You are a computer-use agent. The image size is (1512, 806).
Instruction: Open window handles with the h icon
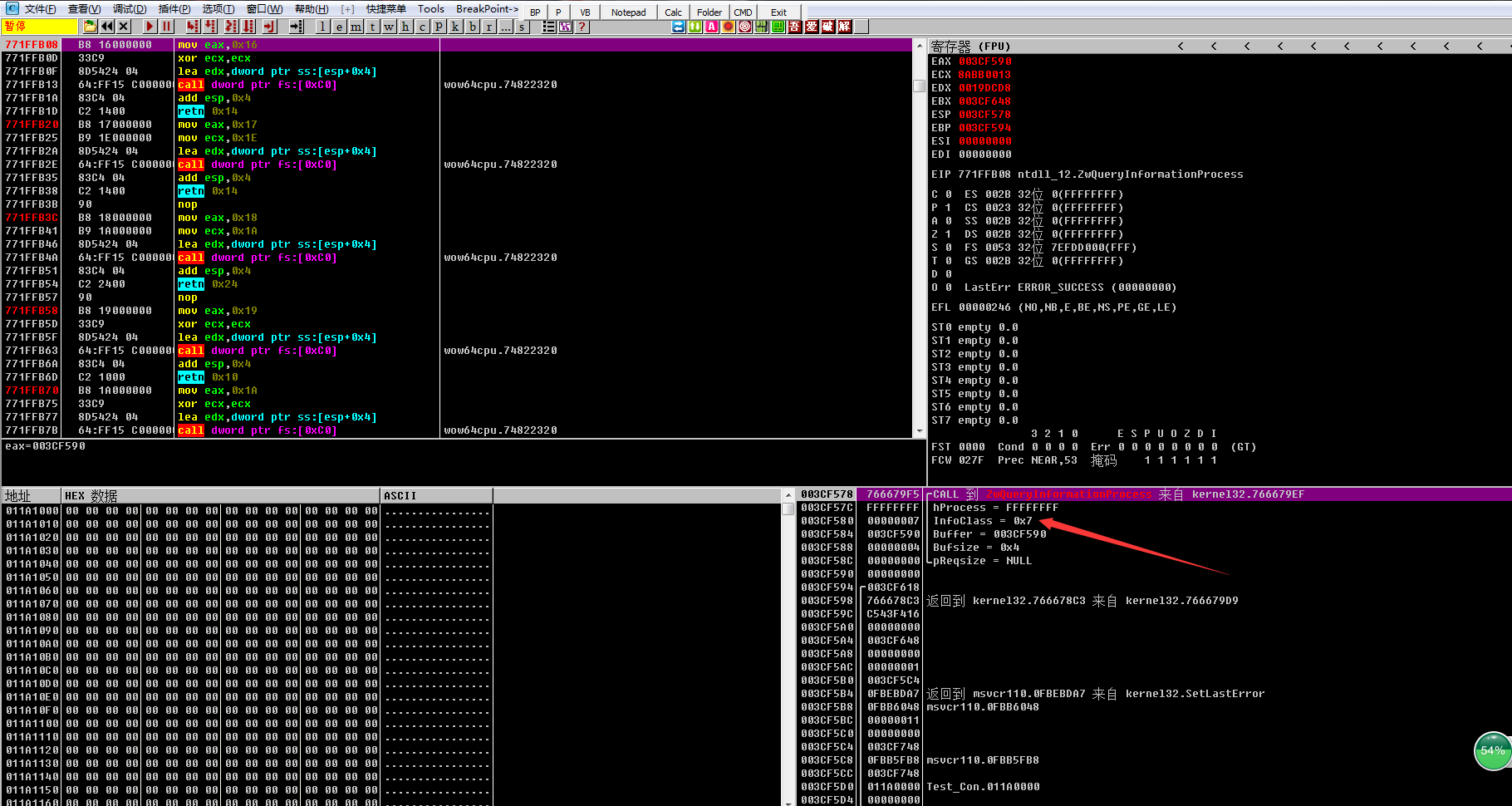(x=405, y=27)
